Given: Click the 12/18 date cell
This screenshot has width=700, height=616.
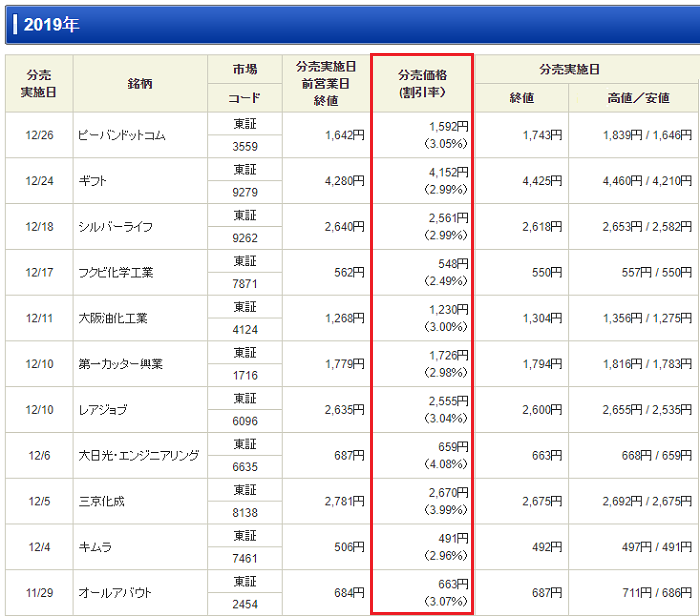Looking at the screenshot, I should pos(39,227).
